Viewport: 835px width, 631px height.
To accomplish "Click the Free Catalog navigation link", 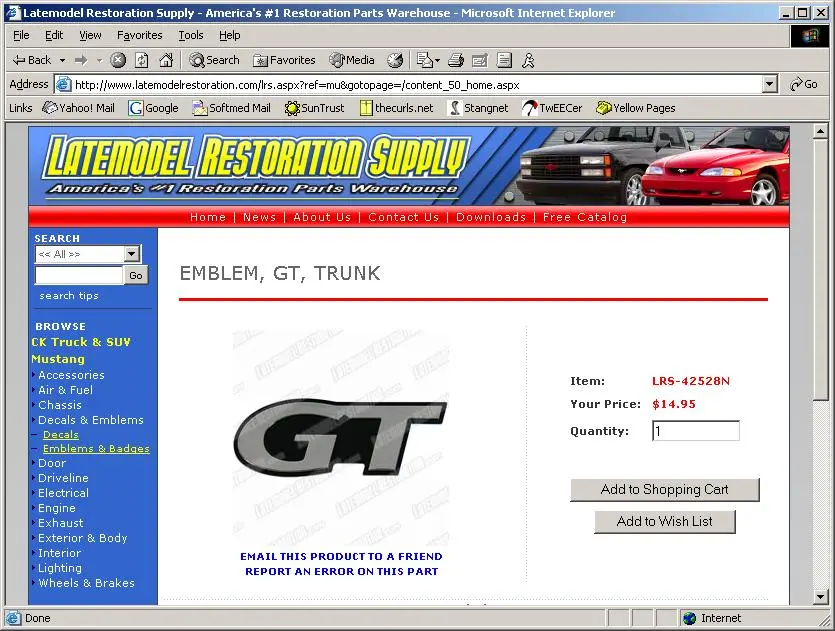I will (585, 217).
